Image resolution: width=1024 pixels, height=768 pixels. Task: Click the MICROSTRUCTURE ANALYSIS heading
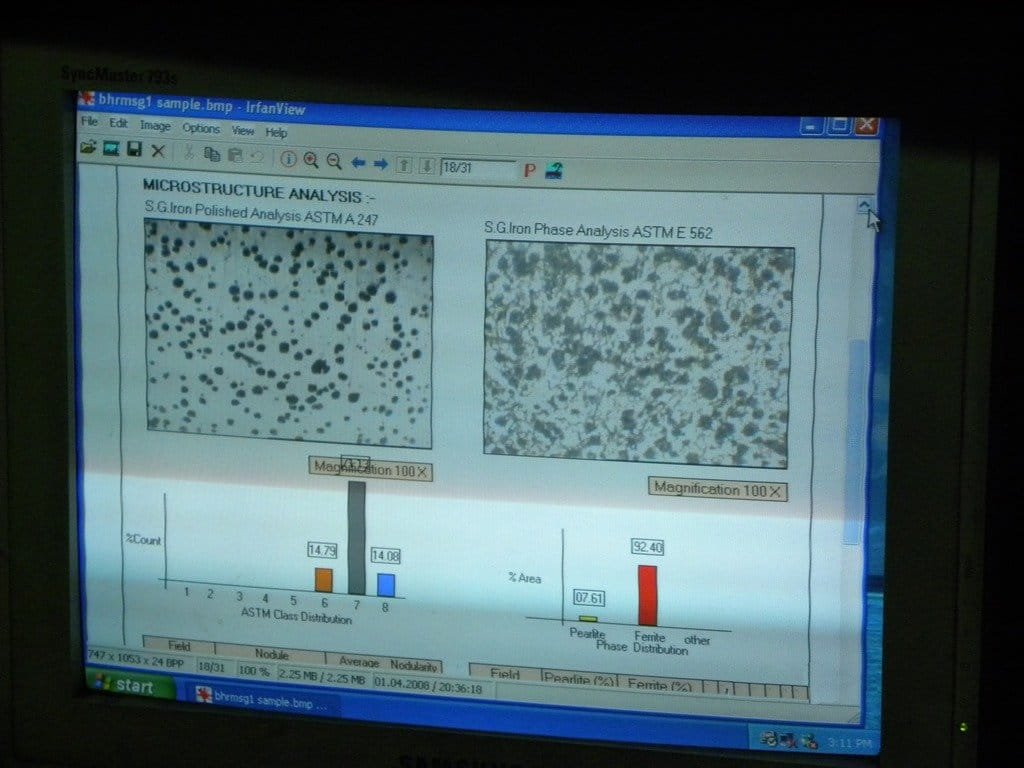coord(259,191)
